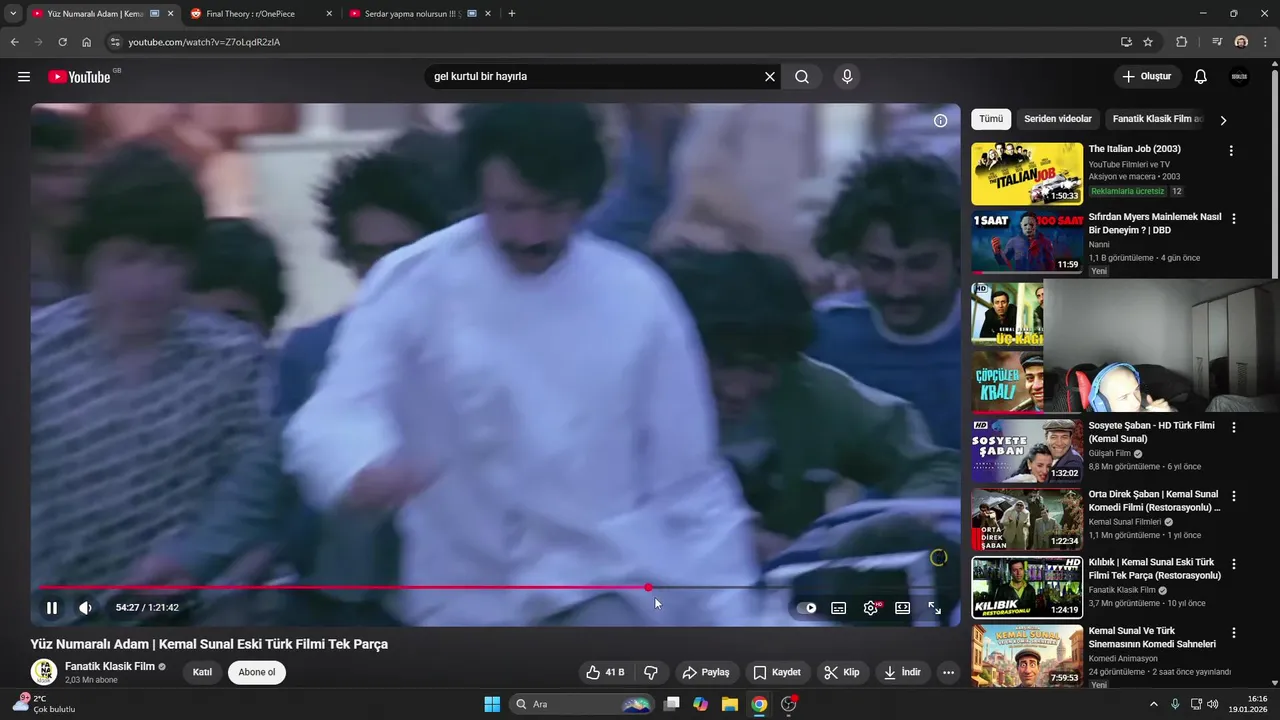This screenshot has height=720, width=1280.
Task: Run search with magnifier button
Action: click(x=802, y=77)
